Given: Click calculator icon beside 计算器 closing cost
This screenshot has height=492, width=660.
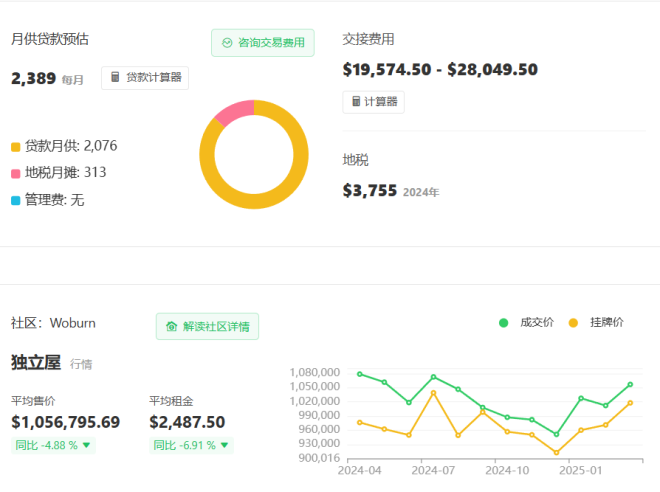Looking at the screenshot, I should click(356, 101).
